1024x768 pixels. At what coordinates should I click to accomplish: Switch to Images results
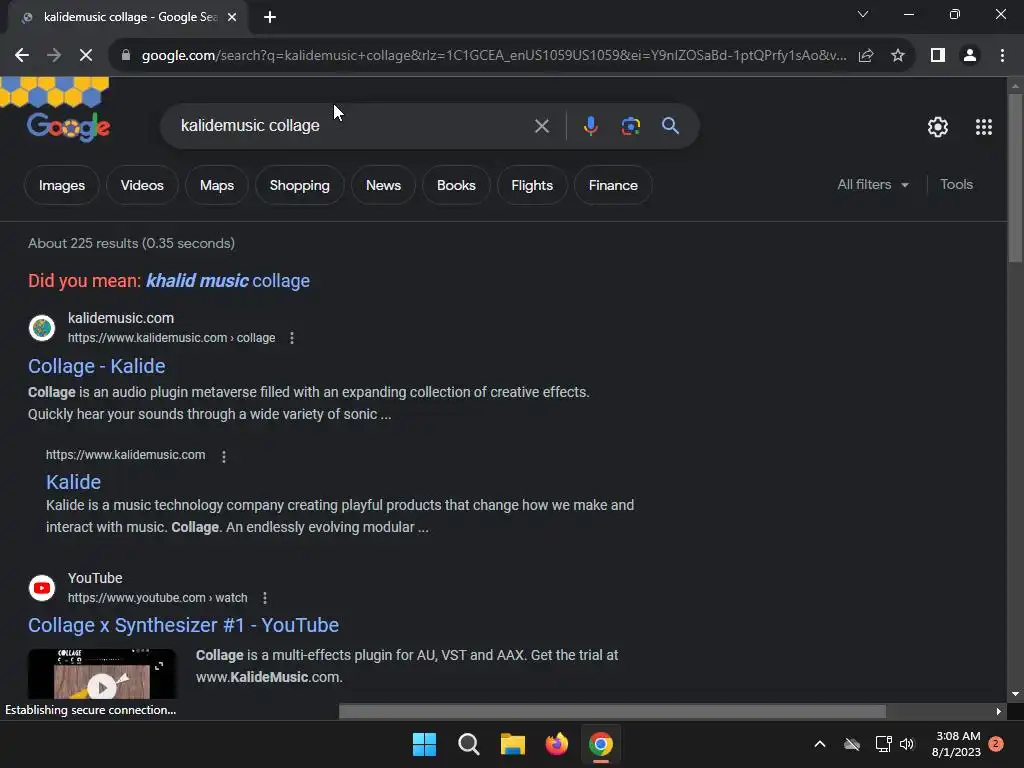[62, 185]
